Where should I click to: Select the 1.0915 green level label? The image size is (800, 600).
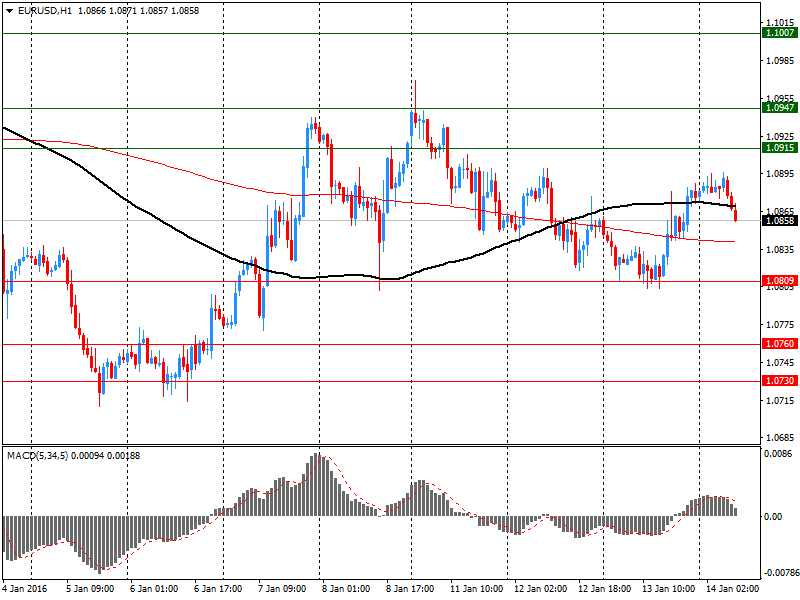780,148
